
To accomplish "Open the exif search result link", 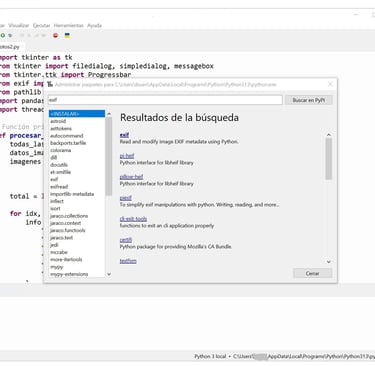I will pos(124,135).
